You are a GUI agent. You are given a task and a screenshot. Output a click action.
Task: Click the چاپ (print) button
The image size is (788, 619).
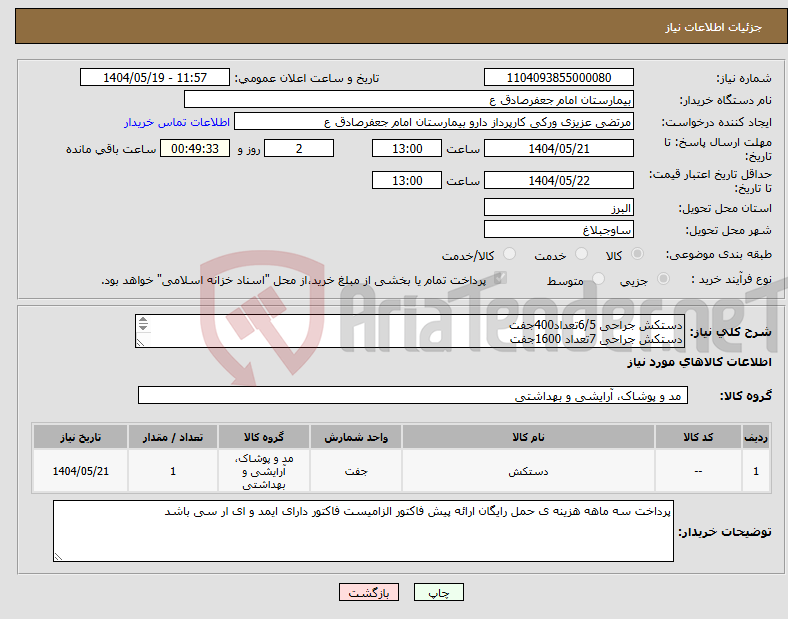(438, 592)
